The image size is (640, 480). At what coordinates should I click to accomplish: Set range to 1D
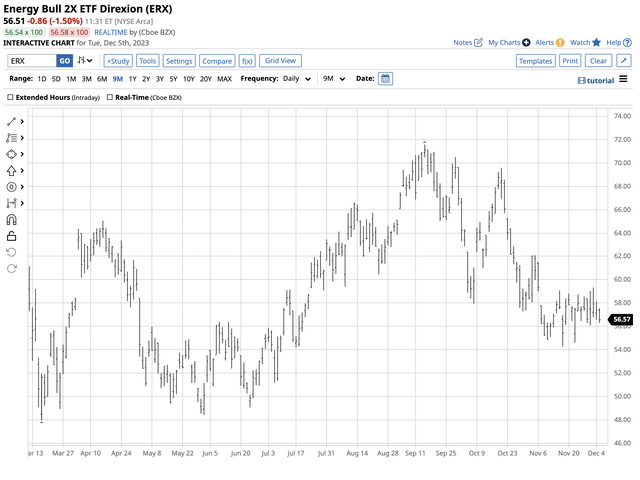coord(42,79)
